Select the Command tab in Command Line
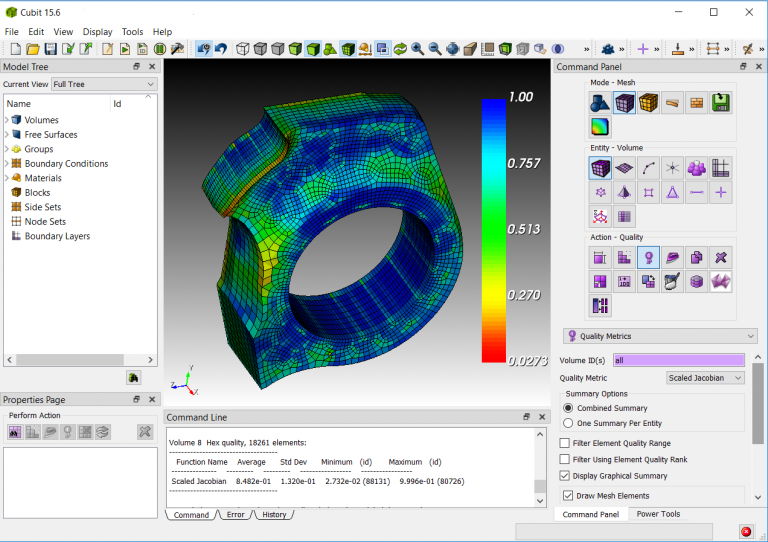Viewport: 768px width, 542px height. coord(191,515)
